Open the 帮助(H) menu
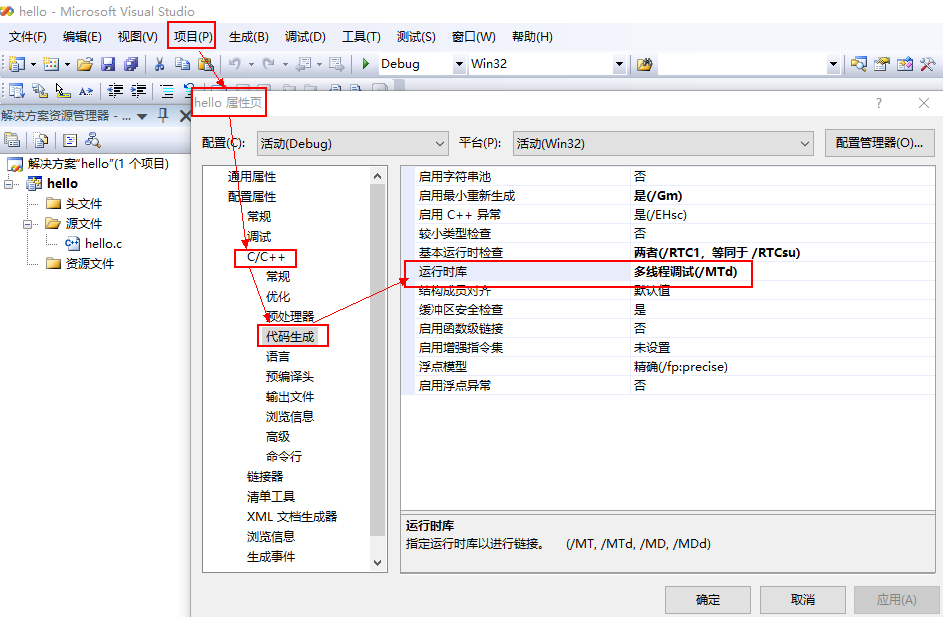943x617 pixels. (x=532, y=37)
